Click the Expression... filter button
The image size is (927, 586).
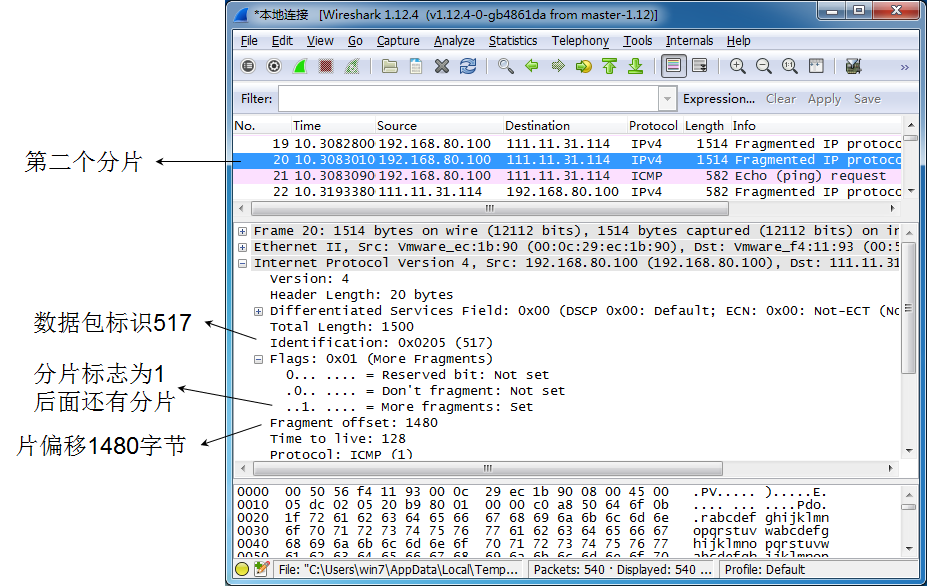click(719, 99)
